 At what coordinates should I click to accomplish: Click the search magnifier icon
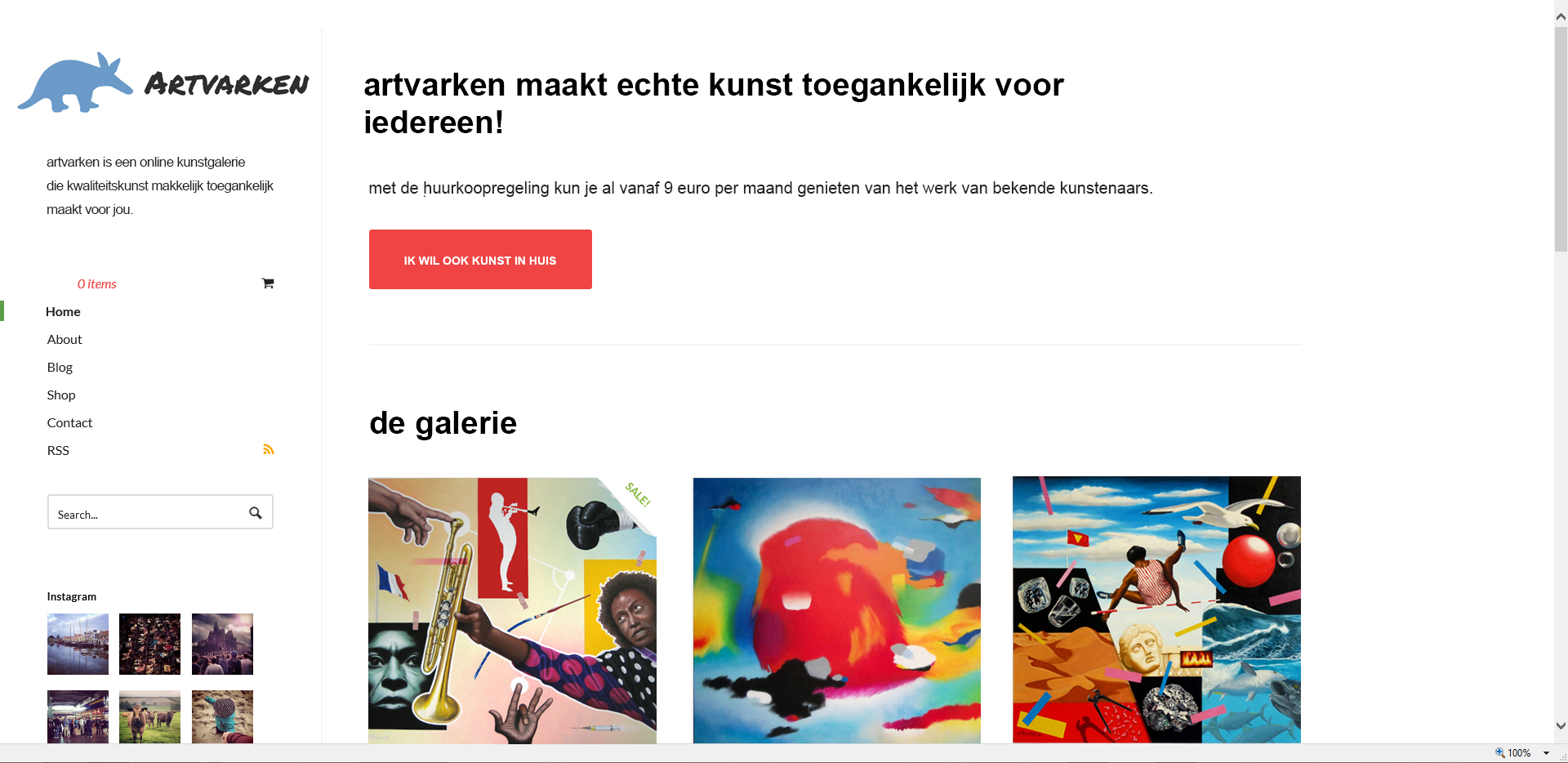point(256,513)
